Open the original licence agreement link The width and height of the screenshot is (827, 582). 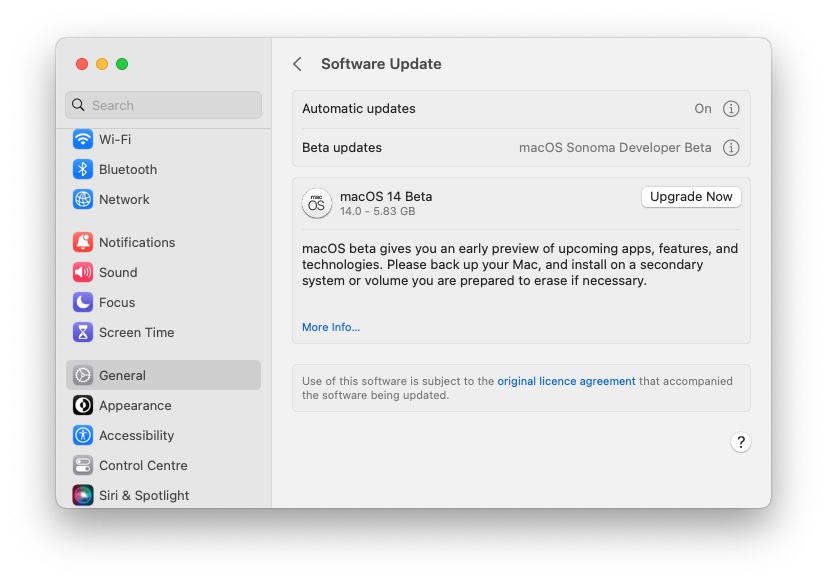coord(566,381)
